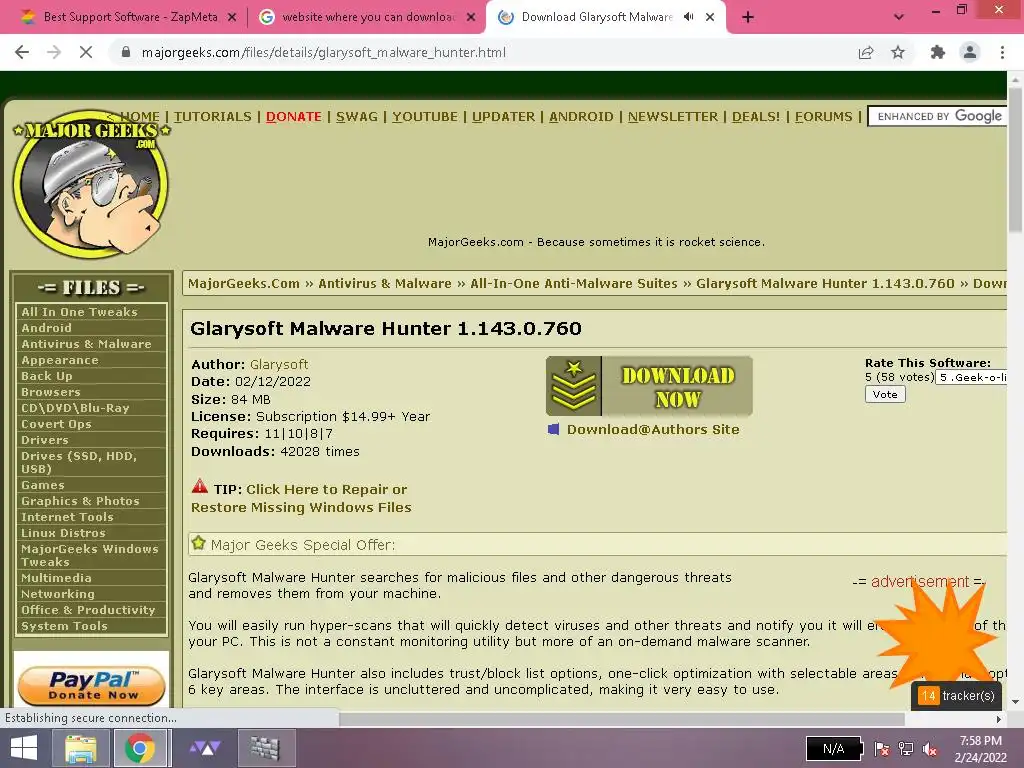
Task: Open the firewall brick taskbar app
Action: click(264, 748)
